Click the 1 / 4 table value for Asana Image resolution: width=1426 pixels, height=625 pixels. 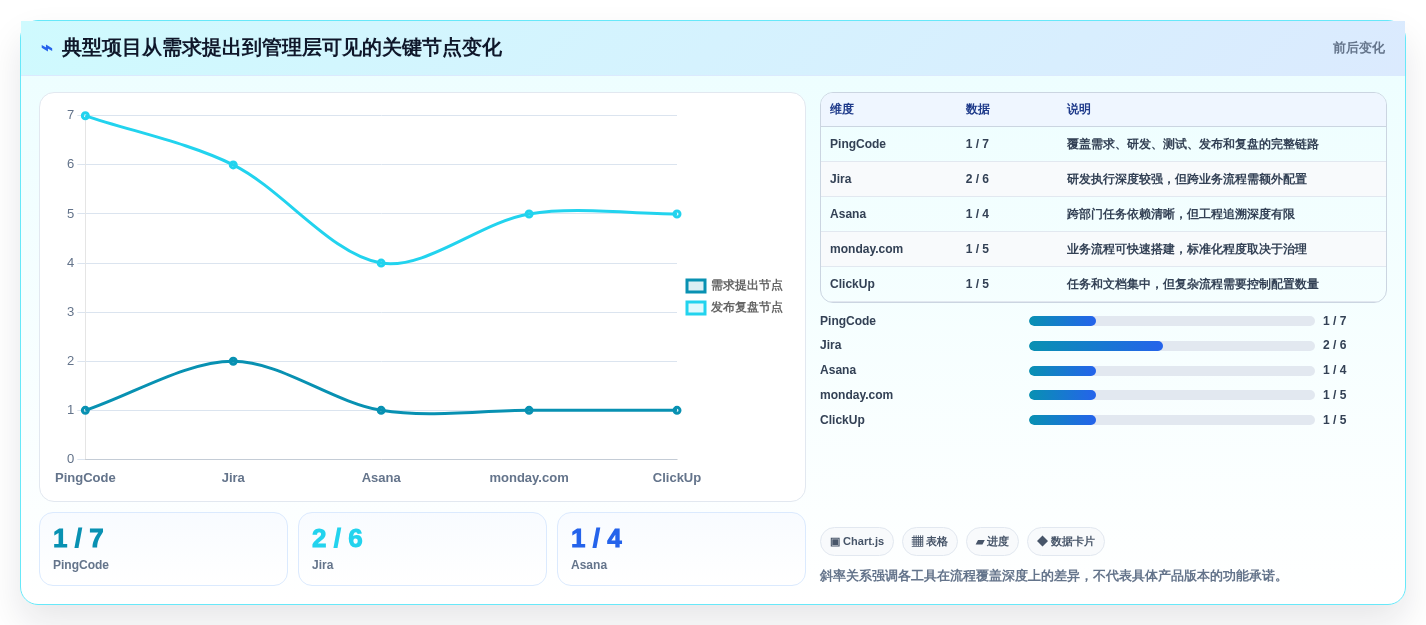pyautogui.click(x=977, y=214)
